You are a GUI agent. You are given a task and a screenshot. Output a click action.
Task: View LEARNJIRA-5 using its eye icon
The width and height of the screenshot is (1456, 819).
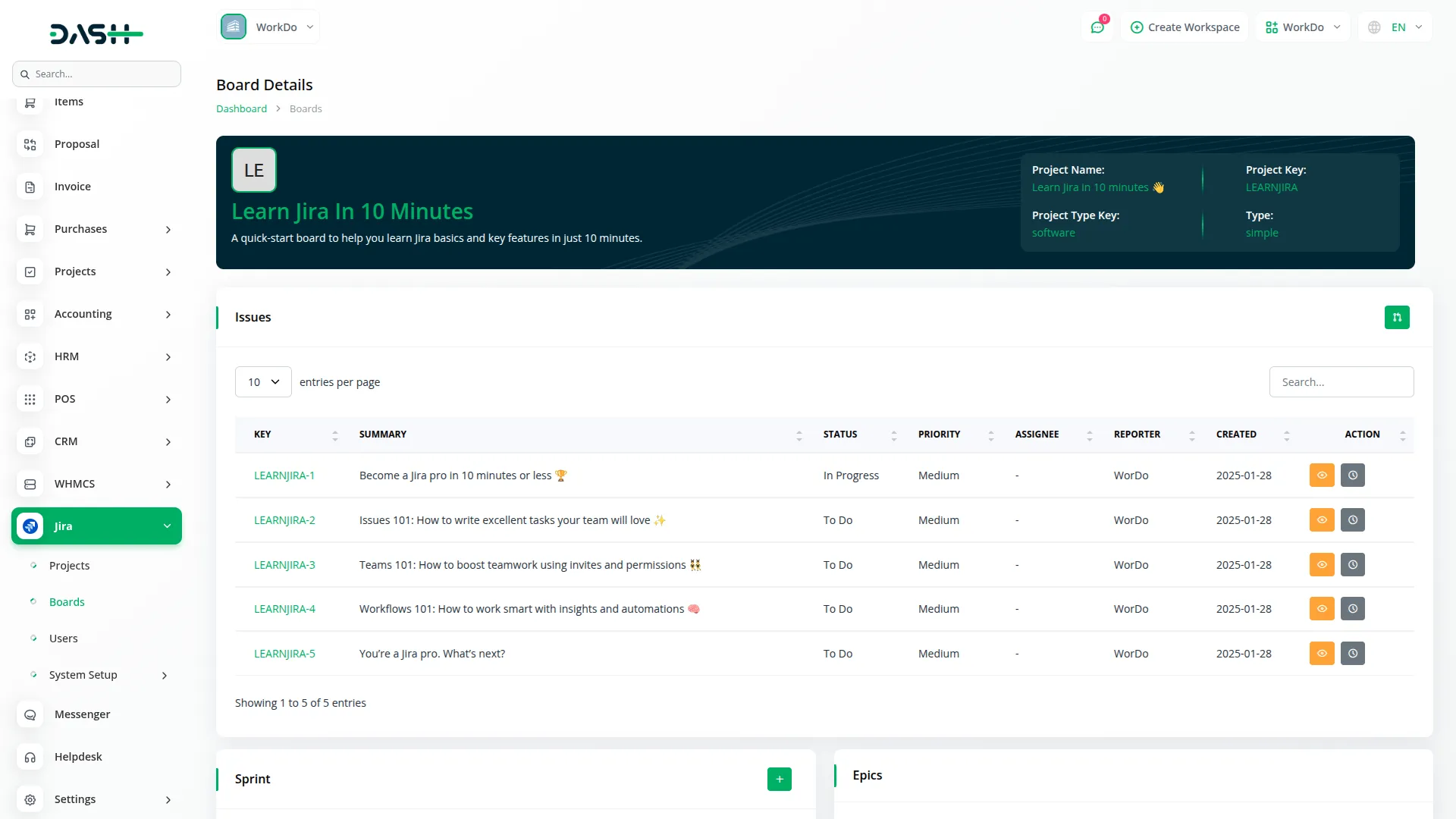(x=1322, y=653)
